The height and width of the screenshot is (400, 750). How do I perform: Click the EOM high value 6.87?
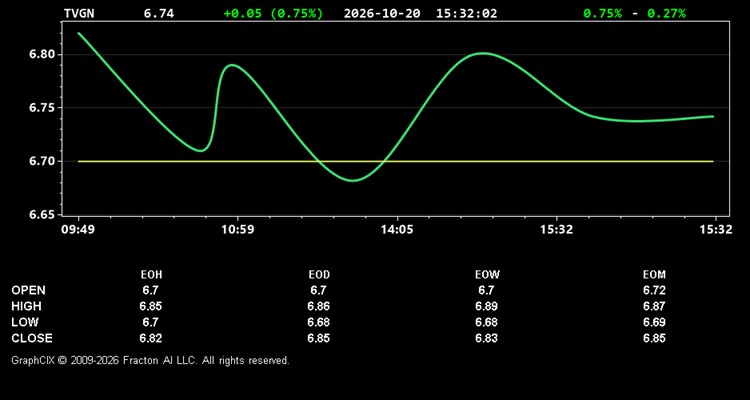(x=654, y=306)
